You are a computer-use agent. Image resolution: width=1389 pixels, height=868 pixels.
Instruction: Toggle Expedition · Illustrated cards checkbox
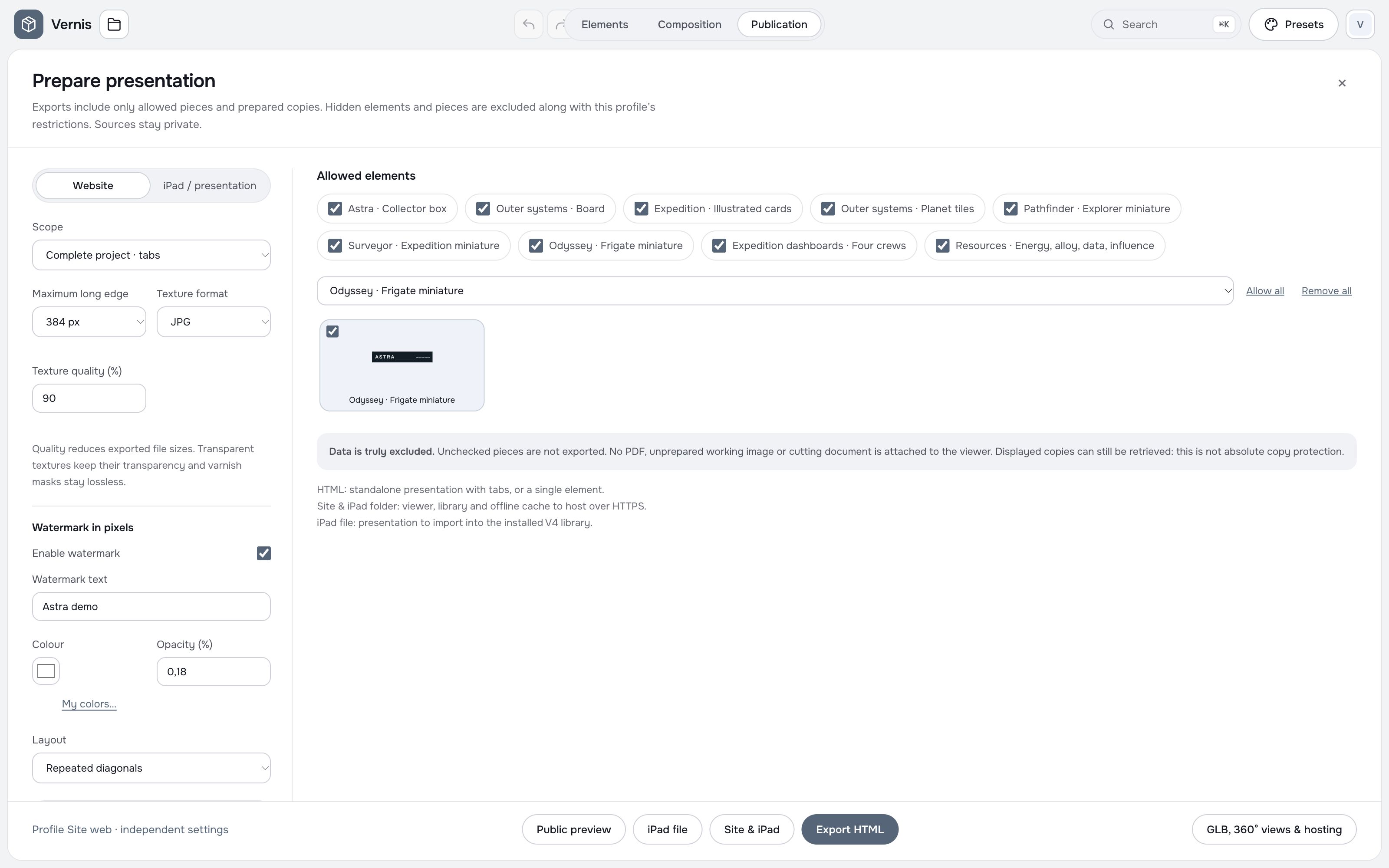[641, 208]
